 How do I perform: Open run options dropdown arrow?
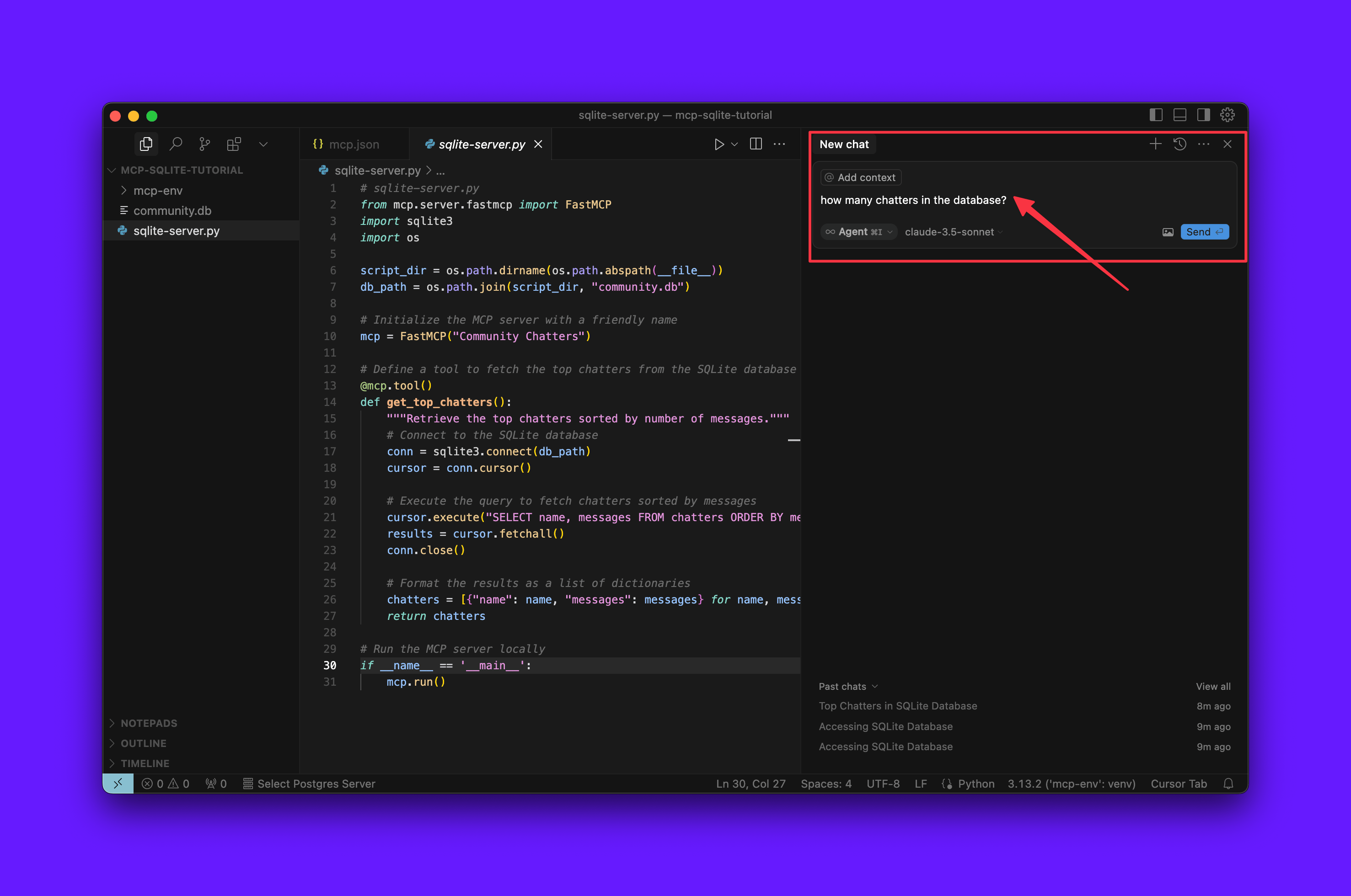[734, 144]
